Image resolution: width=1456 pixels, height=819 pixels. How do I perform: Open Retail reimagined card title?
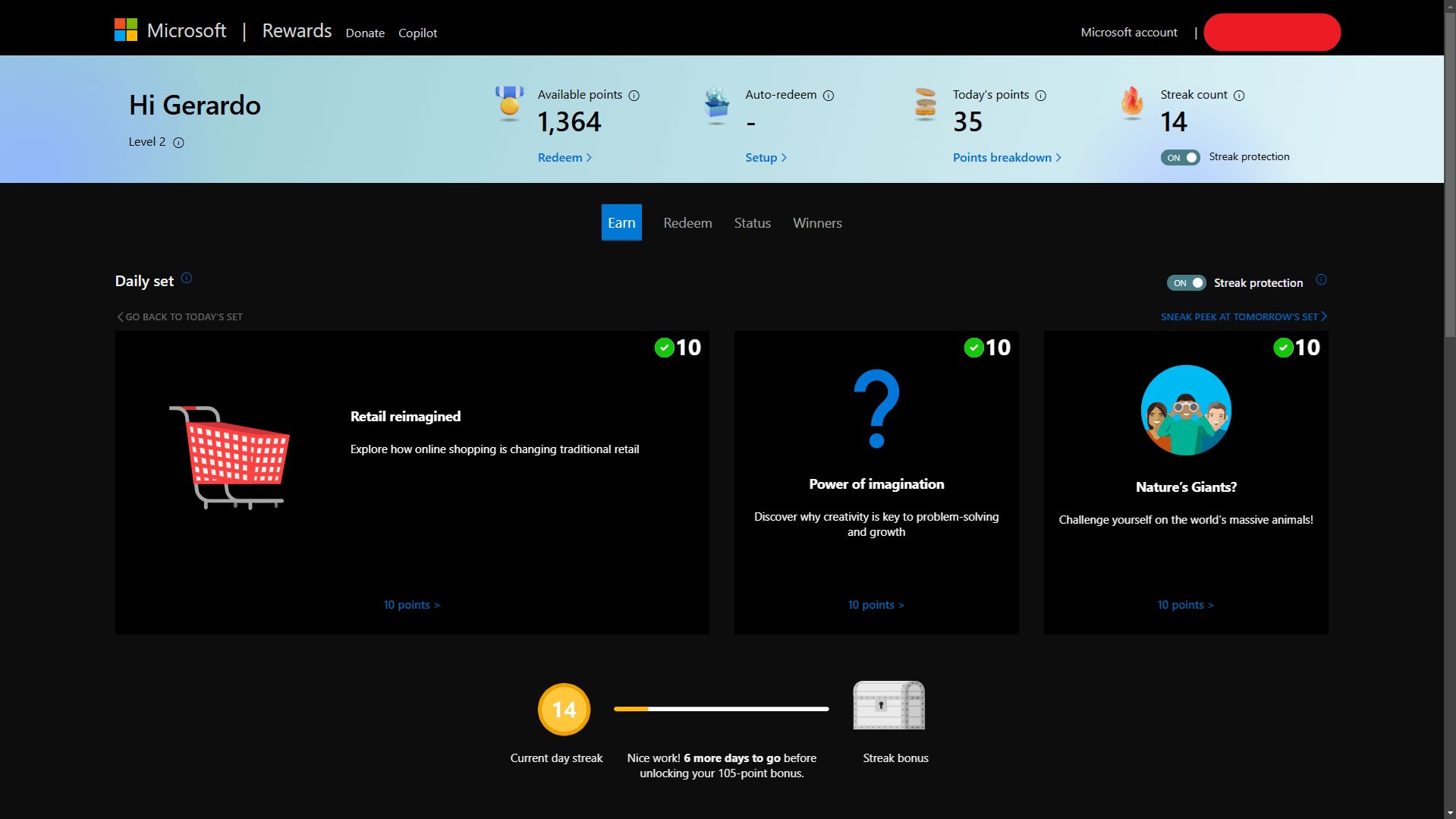[405, 417]
